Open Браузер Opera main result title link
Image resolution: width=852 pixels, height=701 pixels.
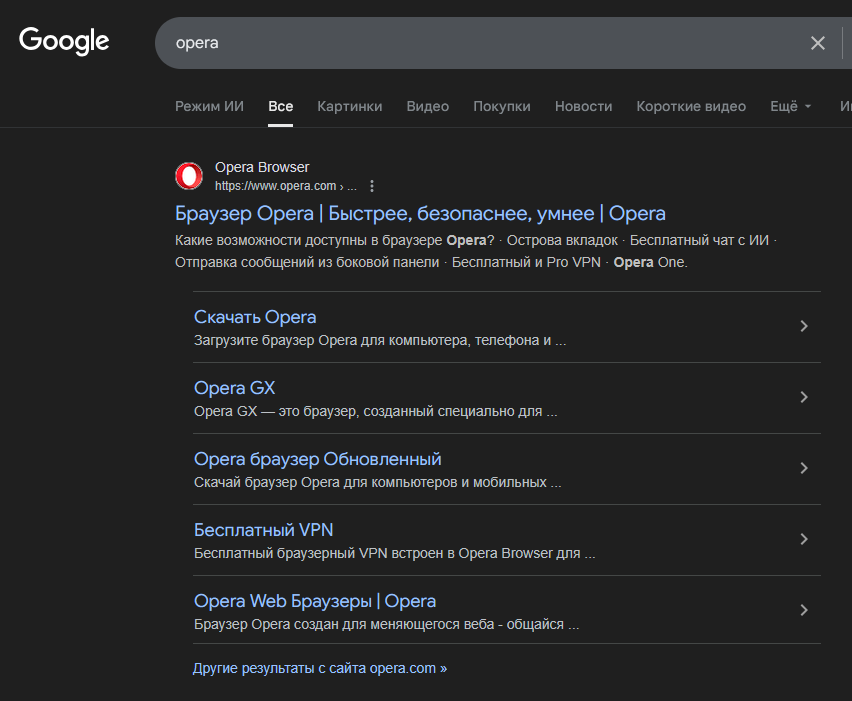[x=420, y=213]
